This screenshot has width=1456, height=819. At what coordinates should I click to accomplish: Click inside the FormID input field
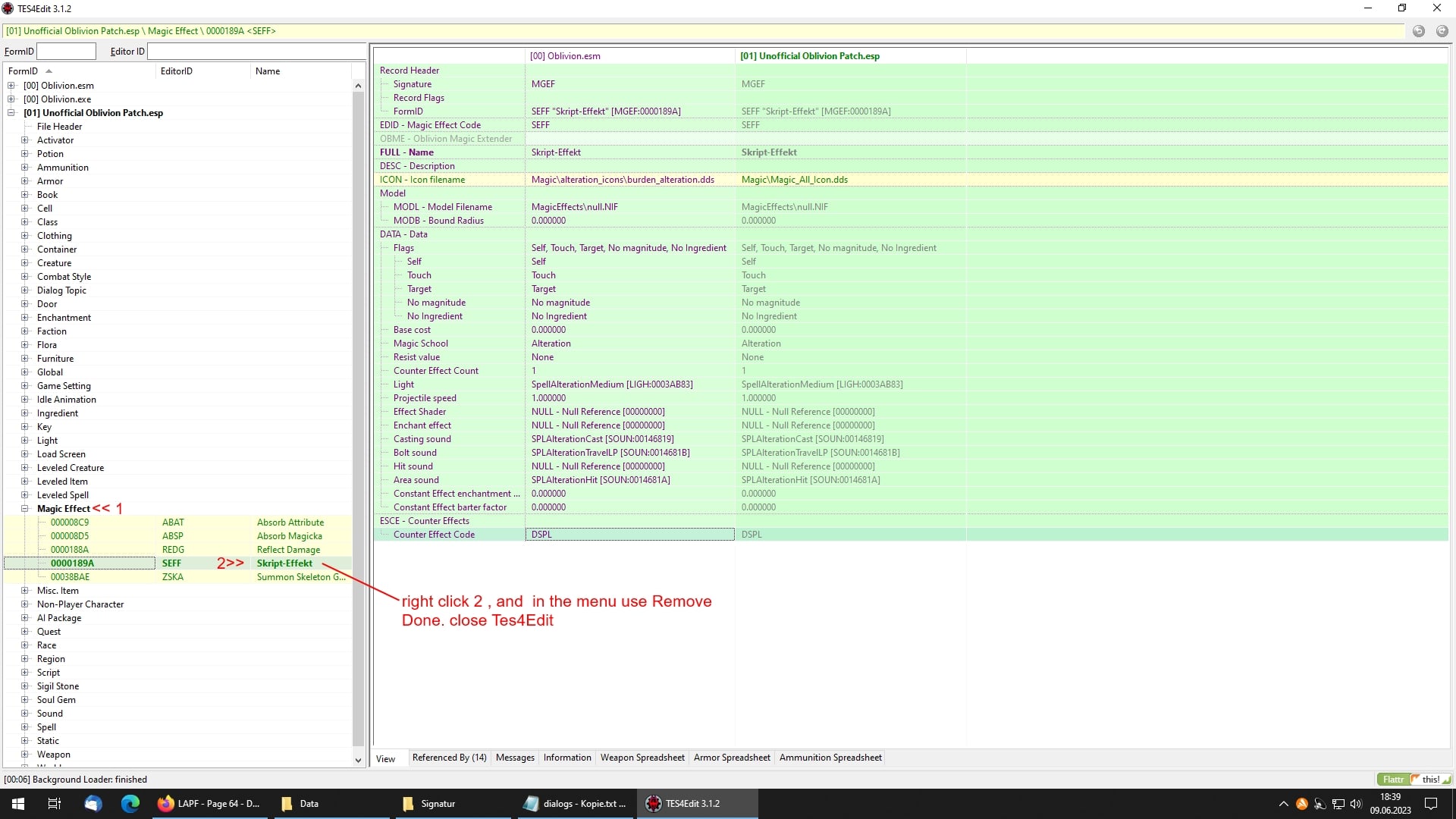pos(66,51)
